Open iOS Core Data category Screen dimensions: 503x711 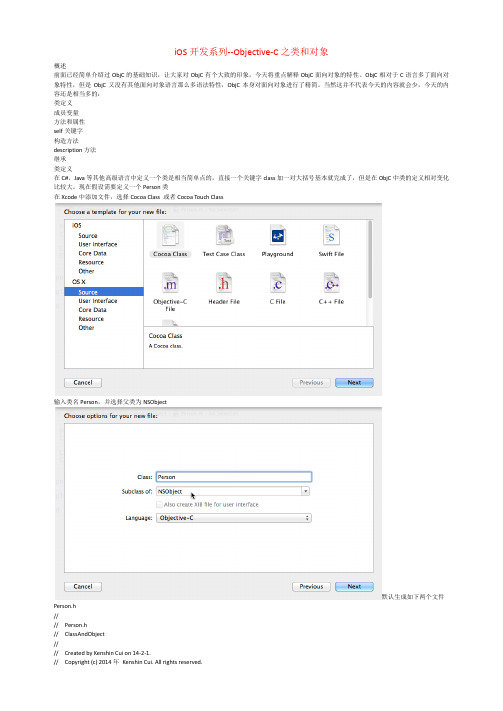coord(92,253)
